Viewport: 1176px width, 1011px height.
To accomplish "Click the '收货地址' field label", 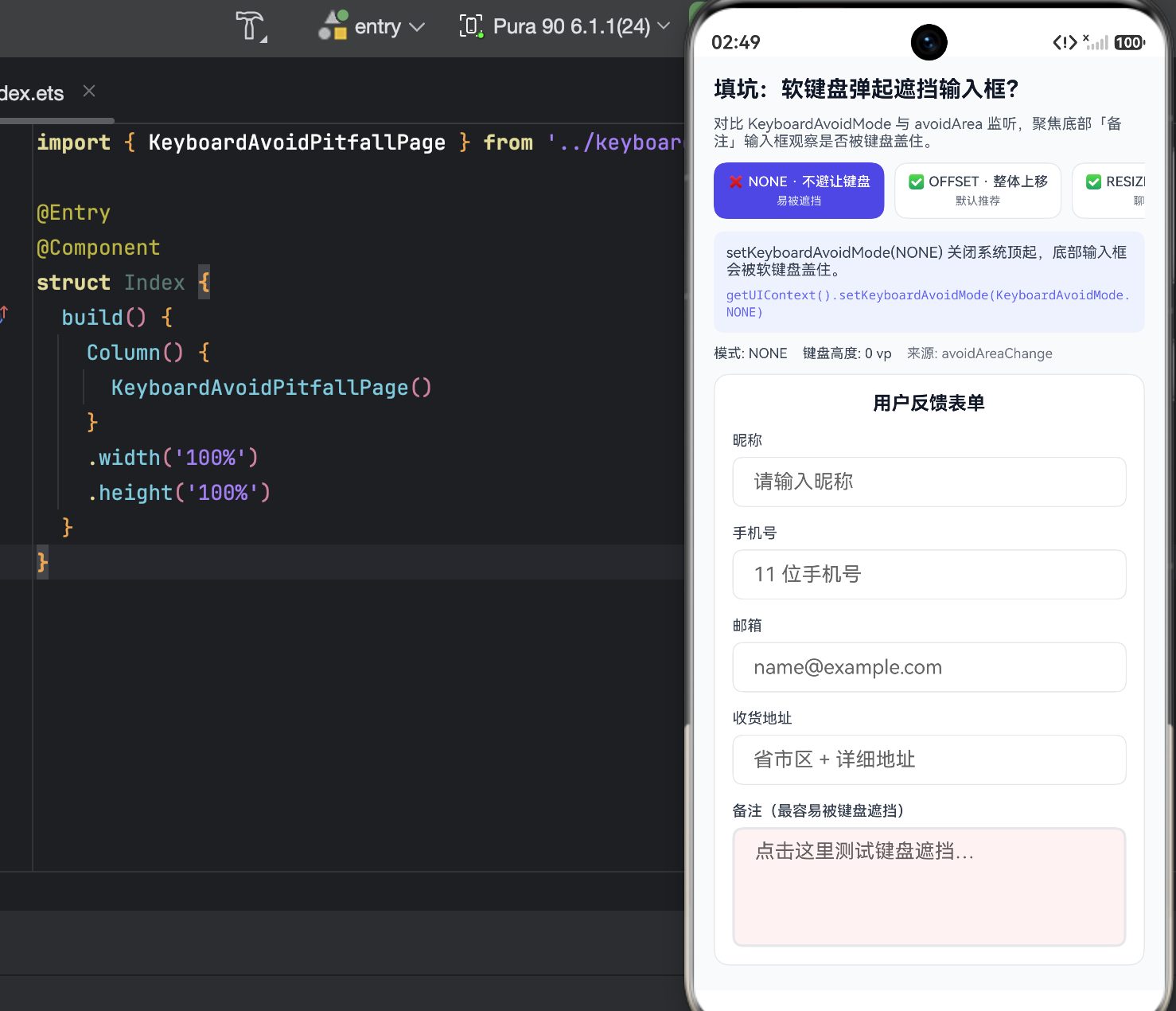I will (x=762, y=718).
